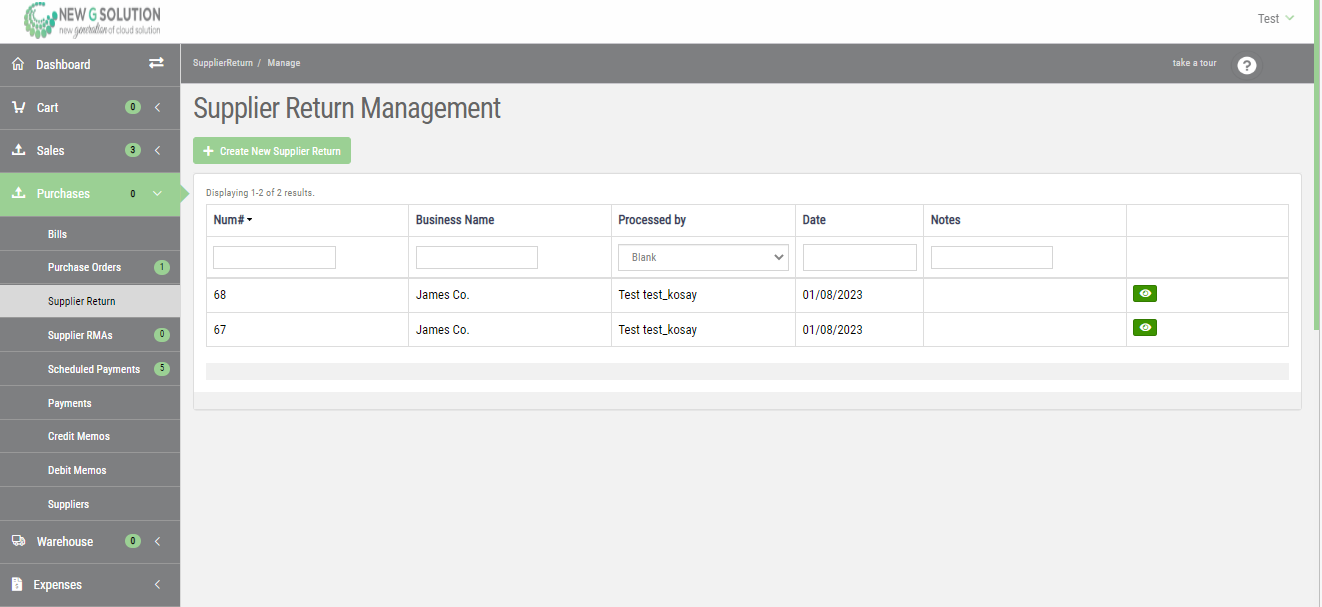
Task: Open the Processed by Blank dropdown
Action: click(702, 256)
